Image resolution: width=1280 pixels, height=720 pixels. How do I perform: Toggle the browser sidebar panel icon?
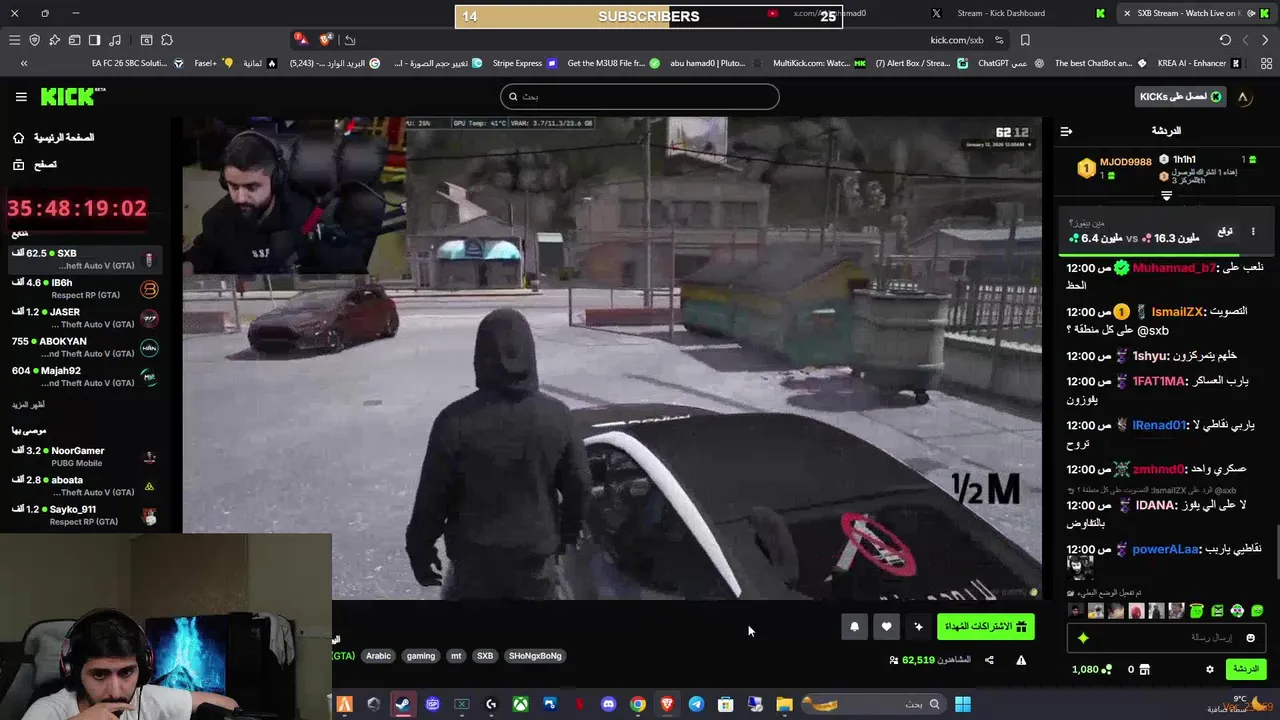tap(94, 40)
